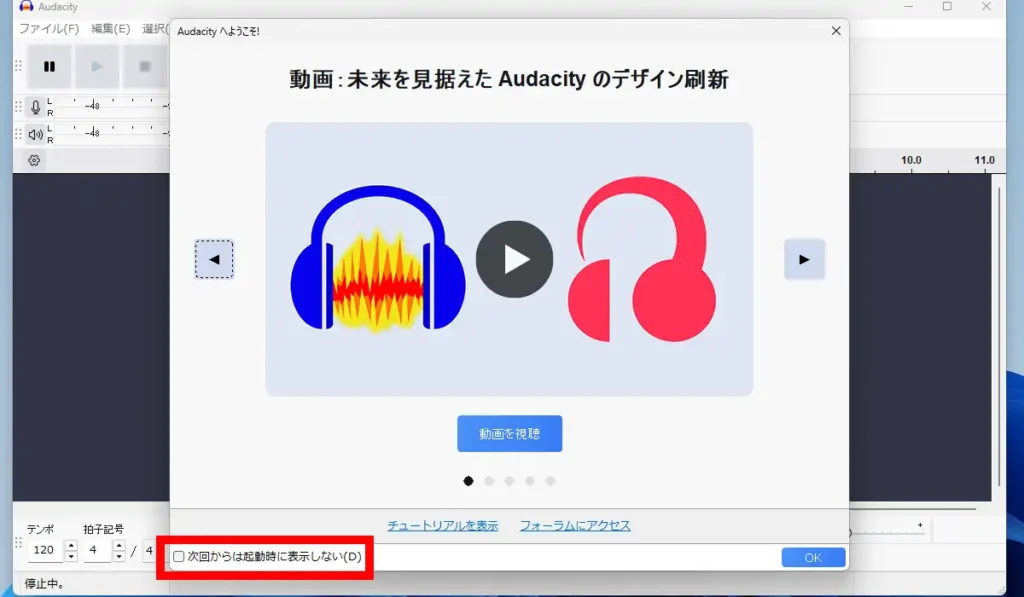Confirm the welcome dialog with OK
Viewport: 1024px width, 597px height.
tap(812, 557)
